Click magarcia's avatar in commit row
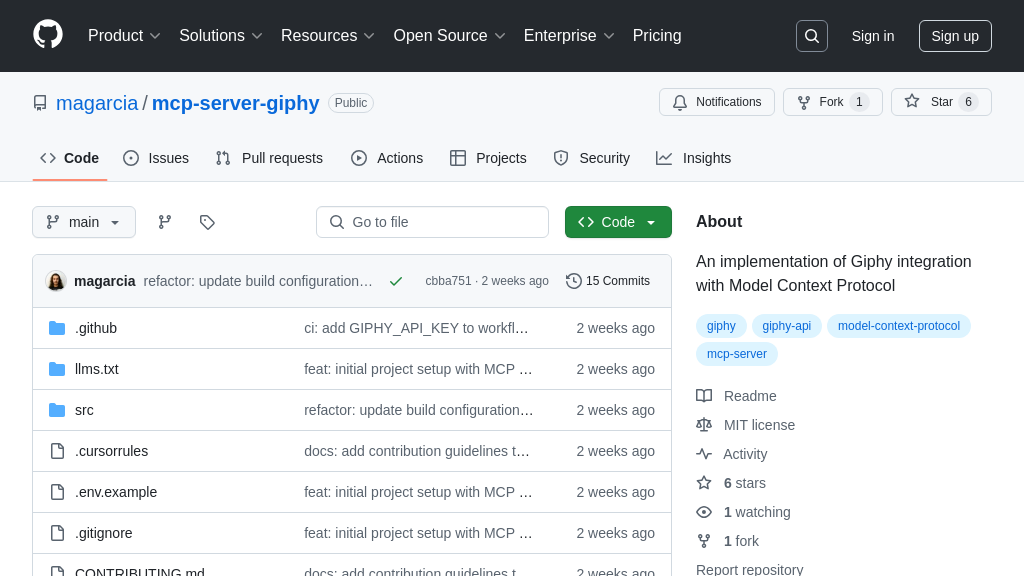Image resolution: width=1024 pixels, height=576 pixels. [56, 281]
